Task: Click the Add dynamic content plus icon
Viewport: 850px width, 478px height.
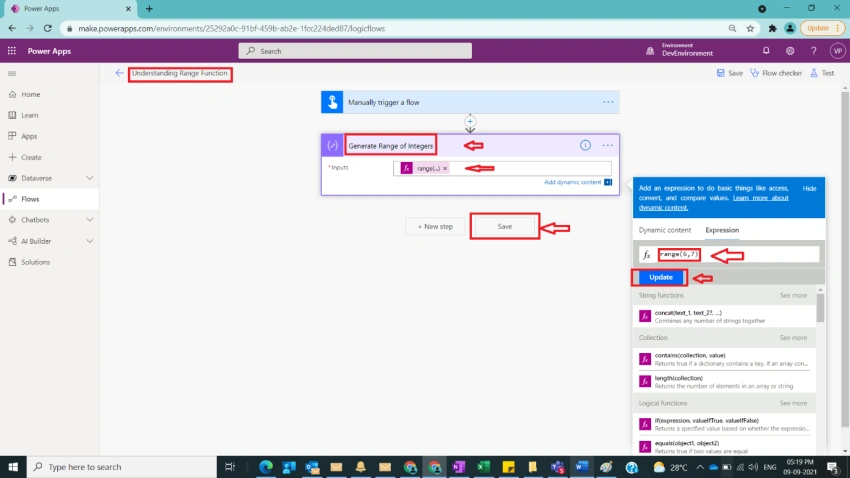Action: (x=608, y=182)
